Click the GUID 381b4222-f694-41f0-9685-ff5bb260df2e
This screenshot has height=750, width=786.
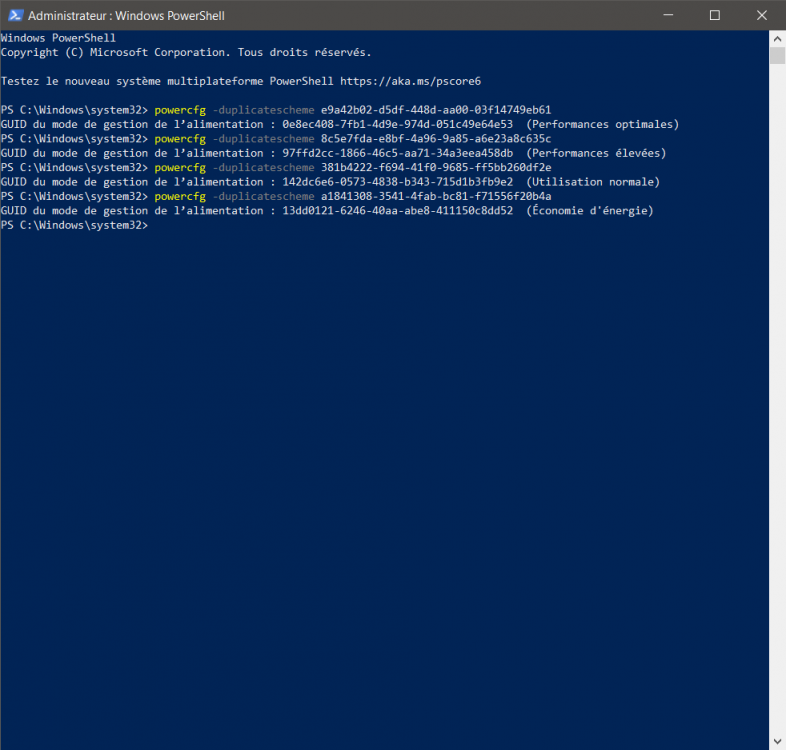tap(436, 168)
